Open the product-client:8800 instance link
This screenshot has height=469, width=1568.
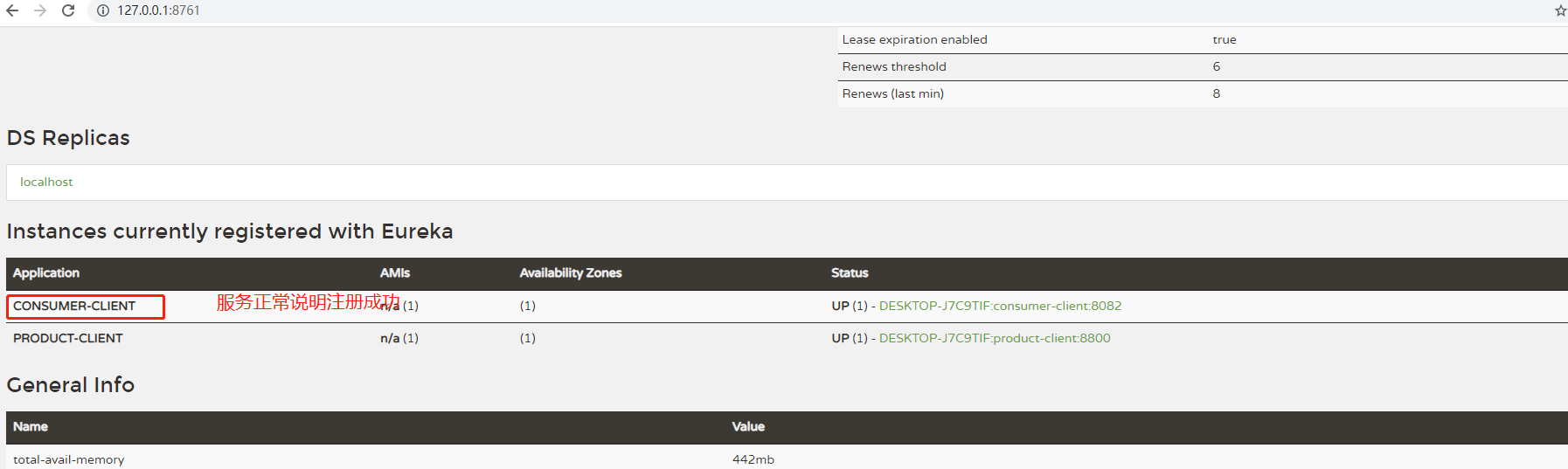[995, 338]
